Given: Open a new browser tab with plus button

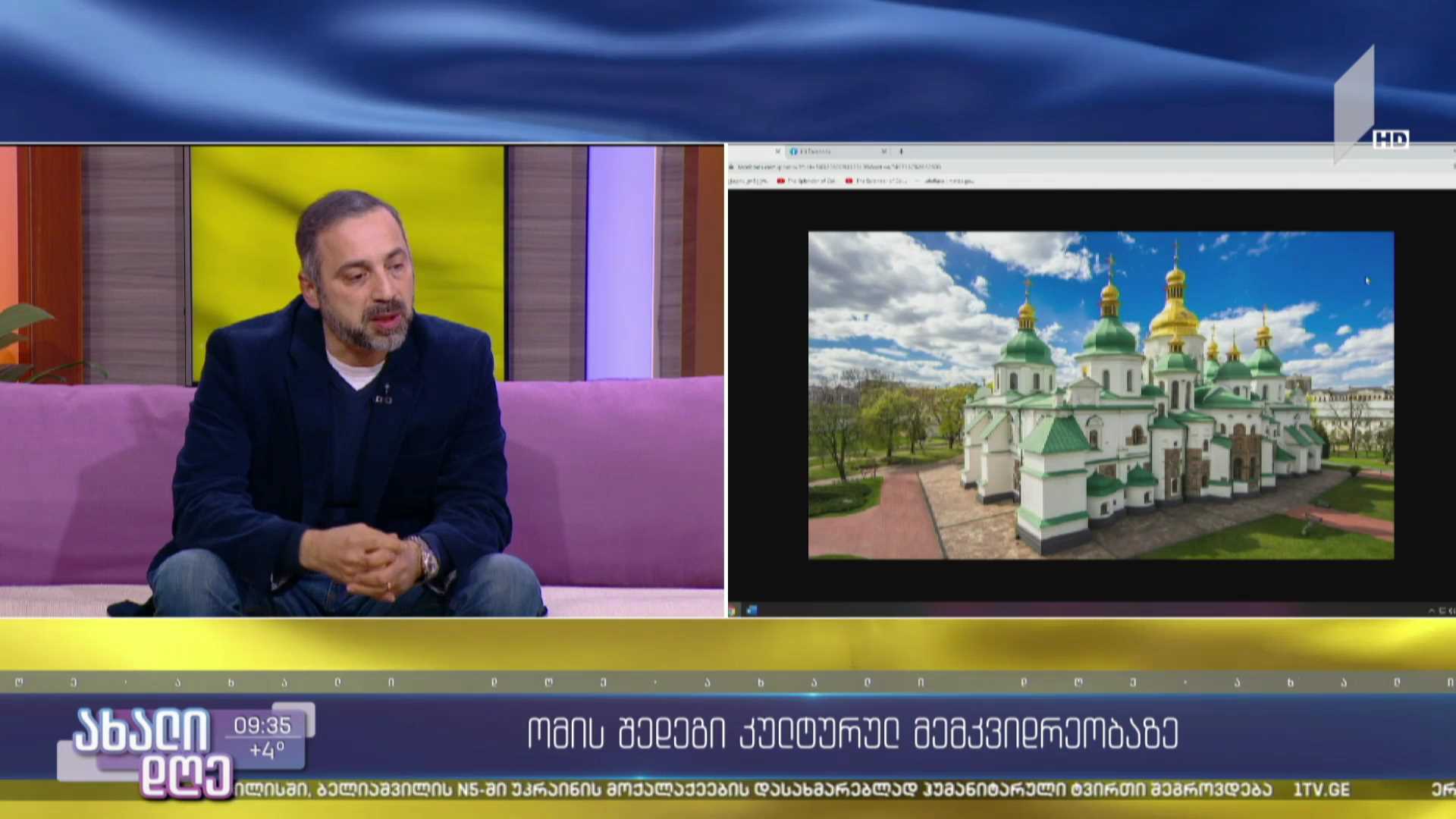Looking at the screenshot, I should point(901,152).
